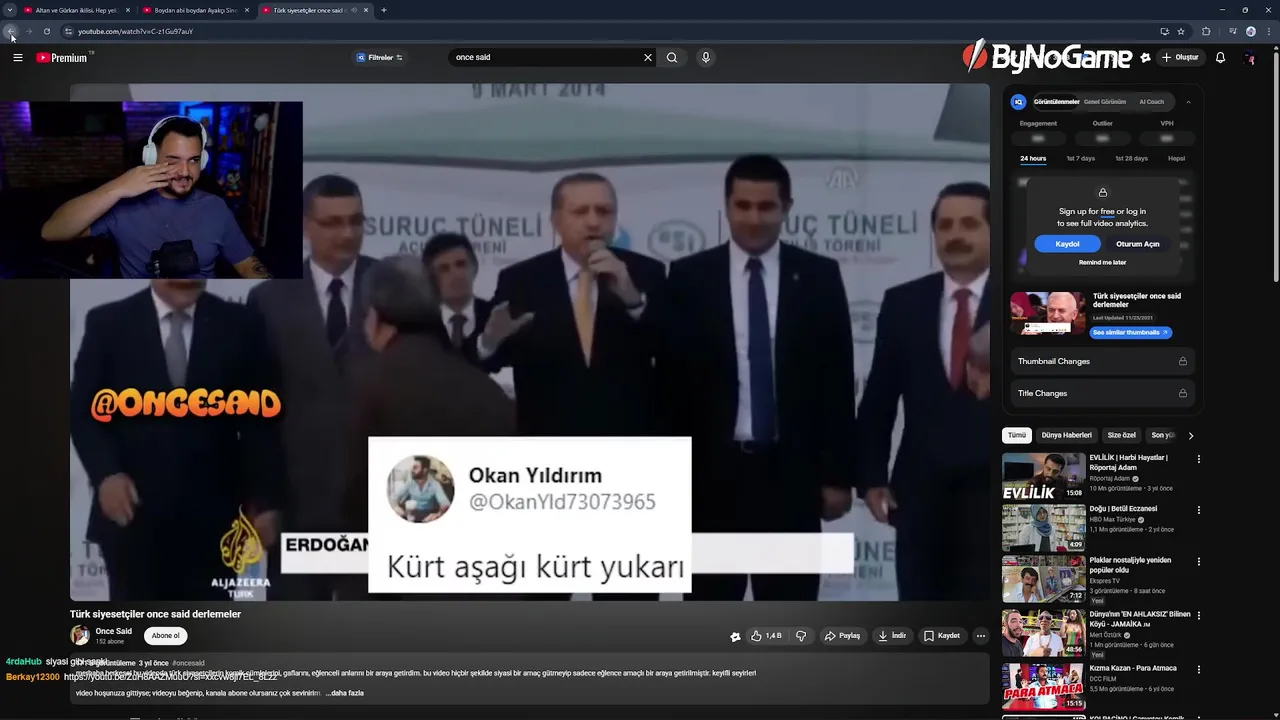The width and height of the screenshot is (1280, 720).
Task: Open the browser extensions puzzle icon
Action: [x=1206, y=31]
